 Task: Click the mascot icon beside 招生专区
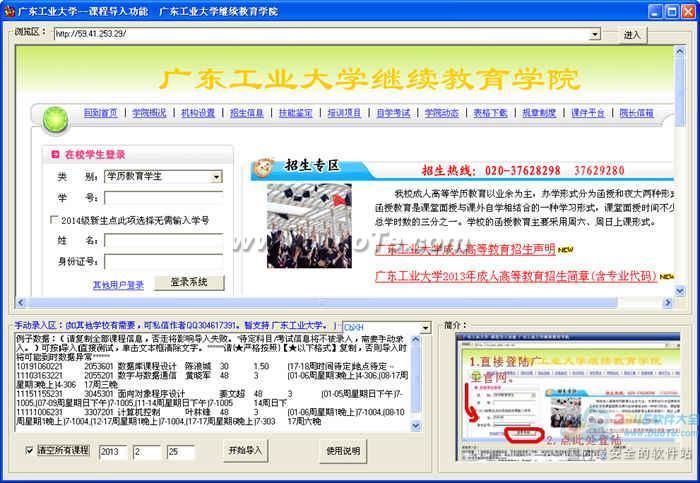[263, 168]
